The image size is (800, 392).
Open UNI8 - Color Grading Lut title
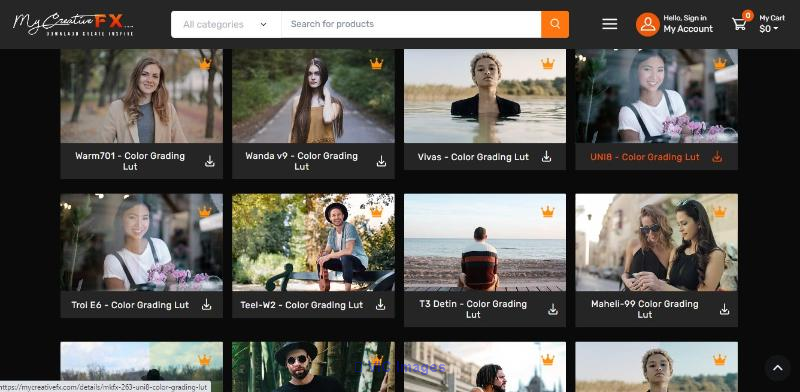coord(645,157)
